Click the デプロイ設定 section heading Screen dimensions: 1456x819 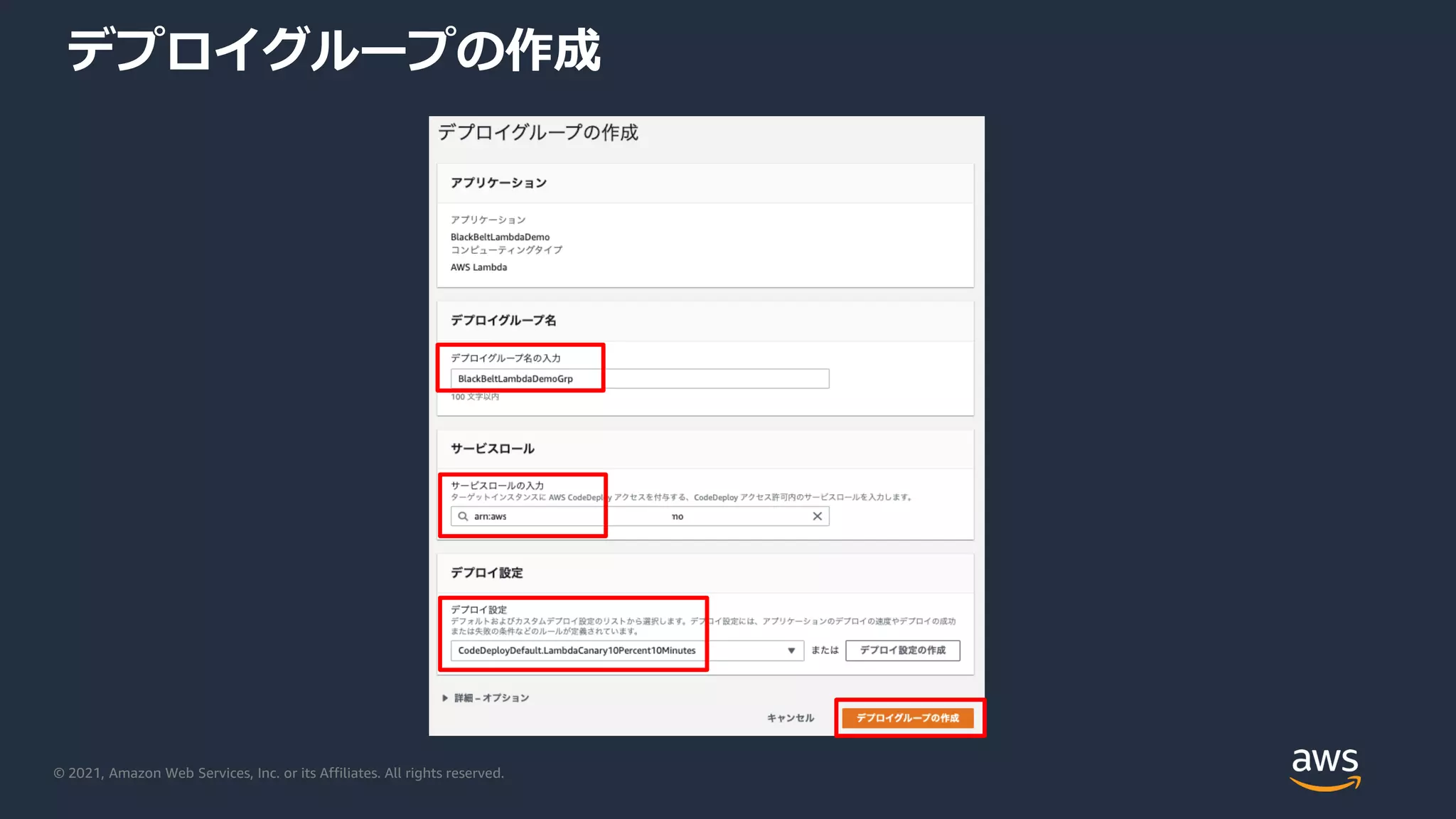487,573
